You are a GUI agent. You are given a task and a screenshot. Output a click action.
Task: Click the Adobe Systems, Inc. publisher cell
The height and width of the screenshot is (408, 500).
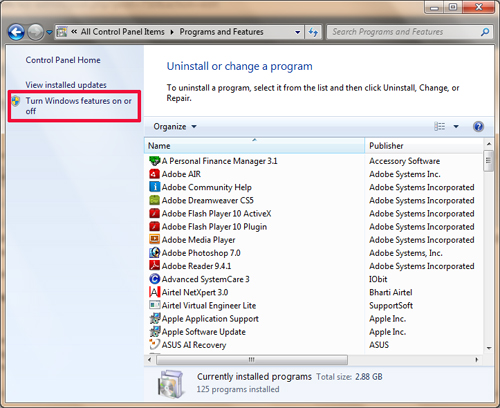tap(406, 253)
